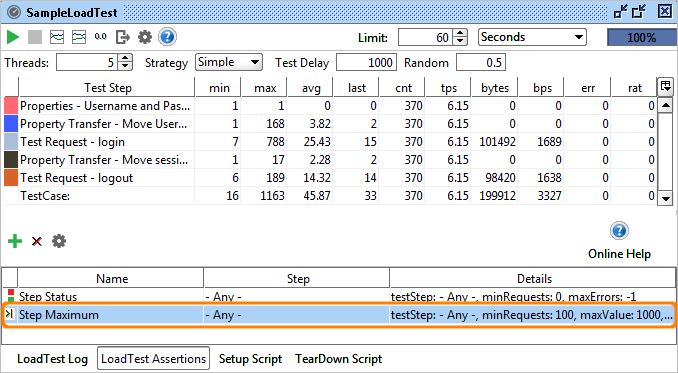Click the minimize-to-icon window button in title bar

click(621, 12)
